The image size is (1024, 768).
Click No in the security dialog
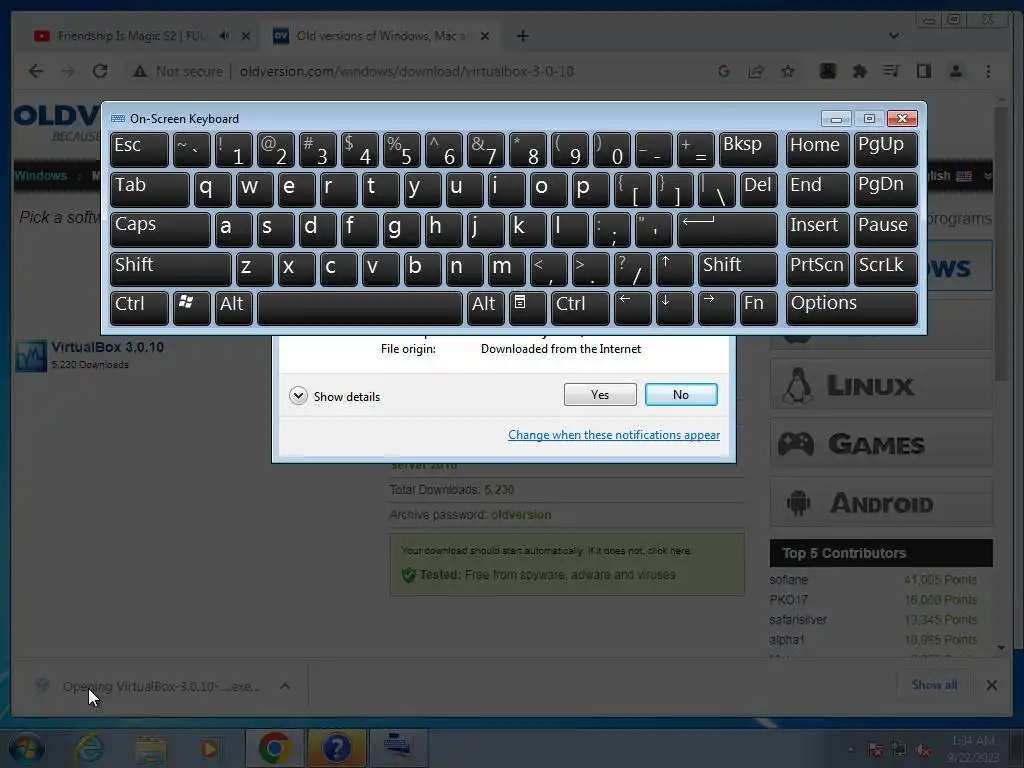(681, 394)
